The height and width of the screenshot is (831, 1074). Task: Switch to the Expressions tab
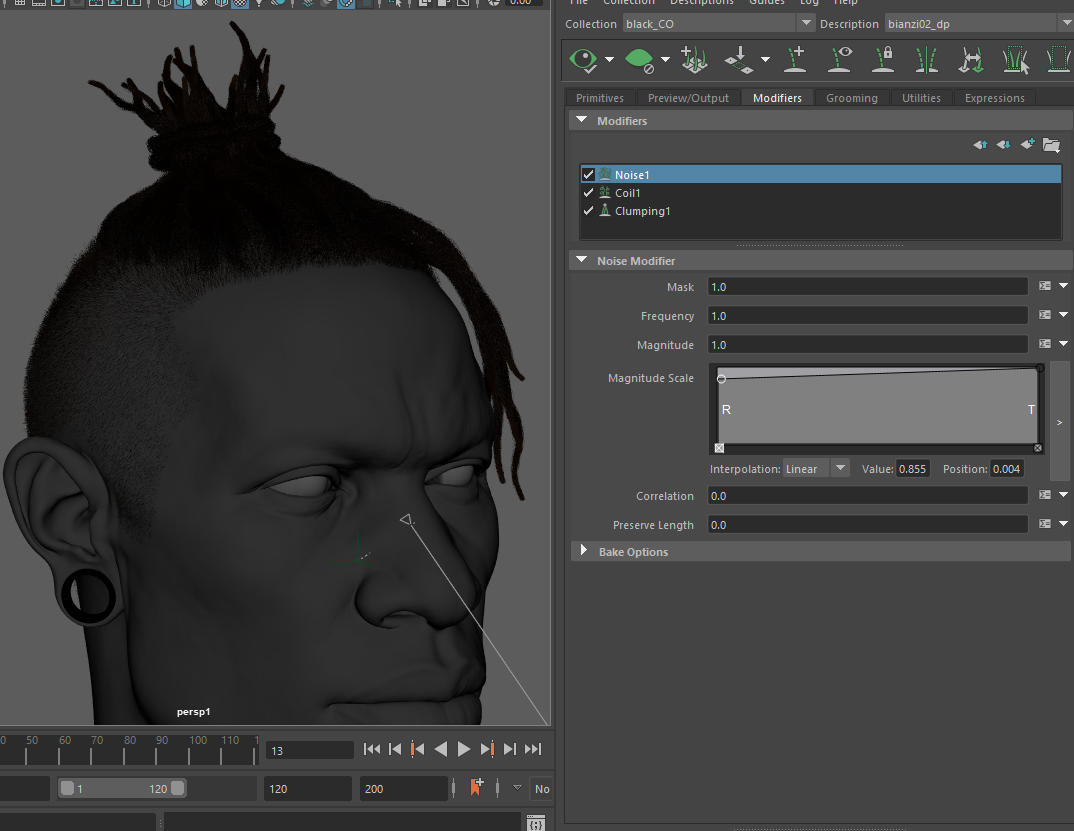(995, 98)
